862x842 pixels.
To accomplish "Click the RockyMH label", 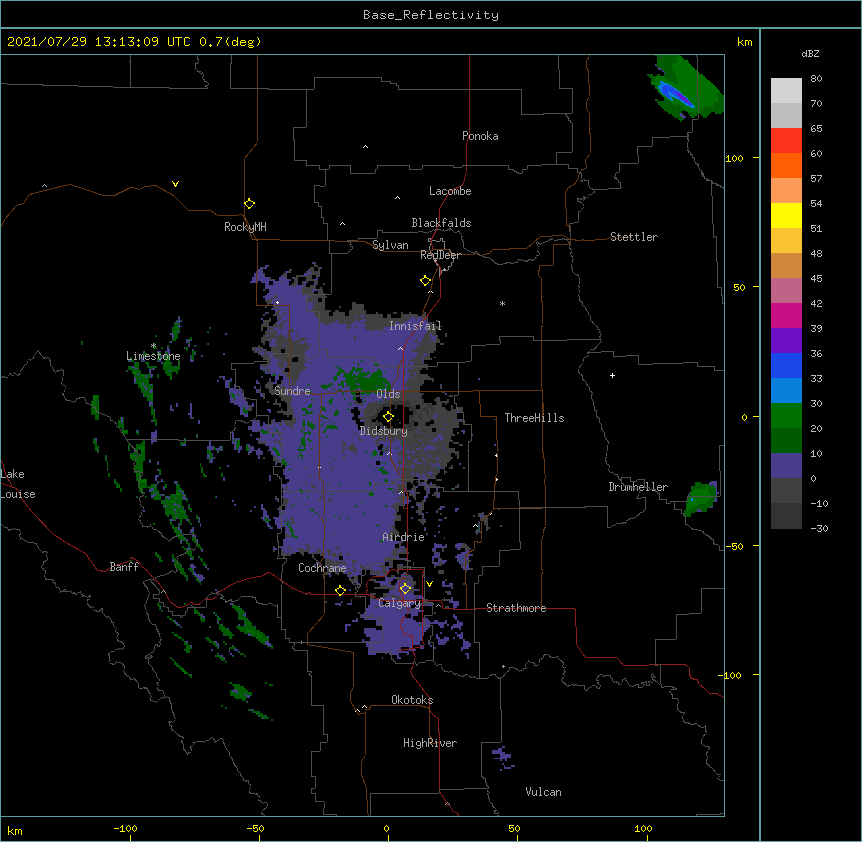I will [245, 227].
